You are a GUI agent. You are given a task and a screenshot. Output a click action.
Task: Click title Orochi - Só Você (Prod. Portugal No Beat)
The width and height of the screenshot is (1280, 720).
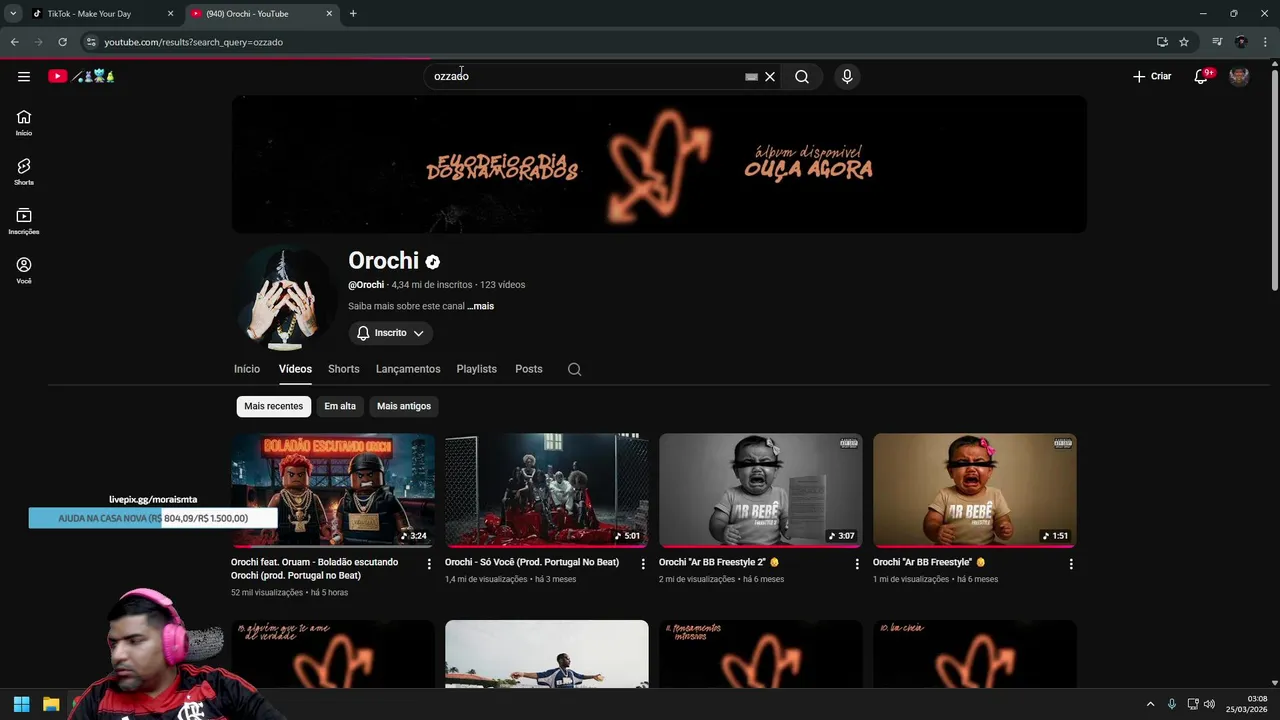532,562
